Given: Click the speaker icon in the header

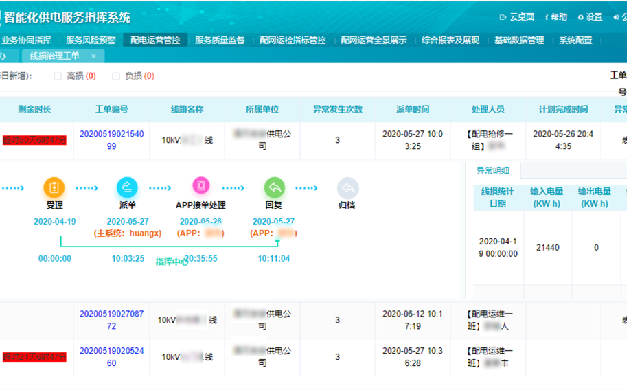Looking at the screenshot, I should click(616, 17).
